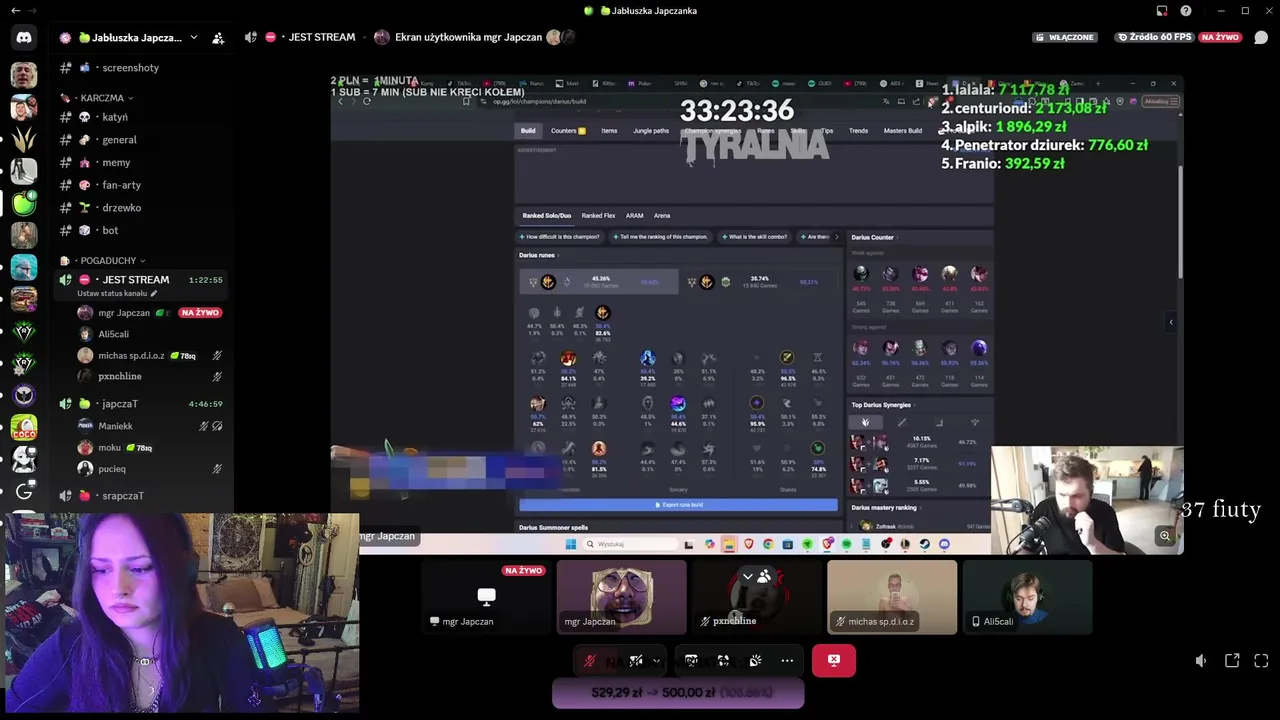Start an activity from call controls
The width and height of the screenshot is (1280, 720).
coord(723,660)
